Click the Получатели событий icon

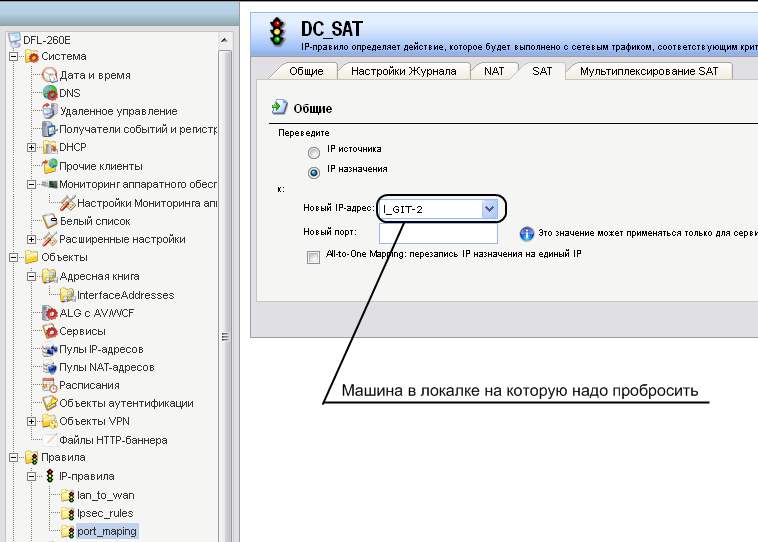[x=50, y=129]
